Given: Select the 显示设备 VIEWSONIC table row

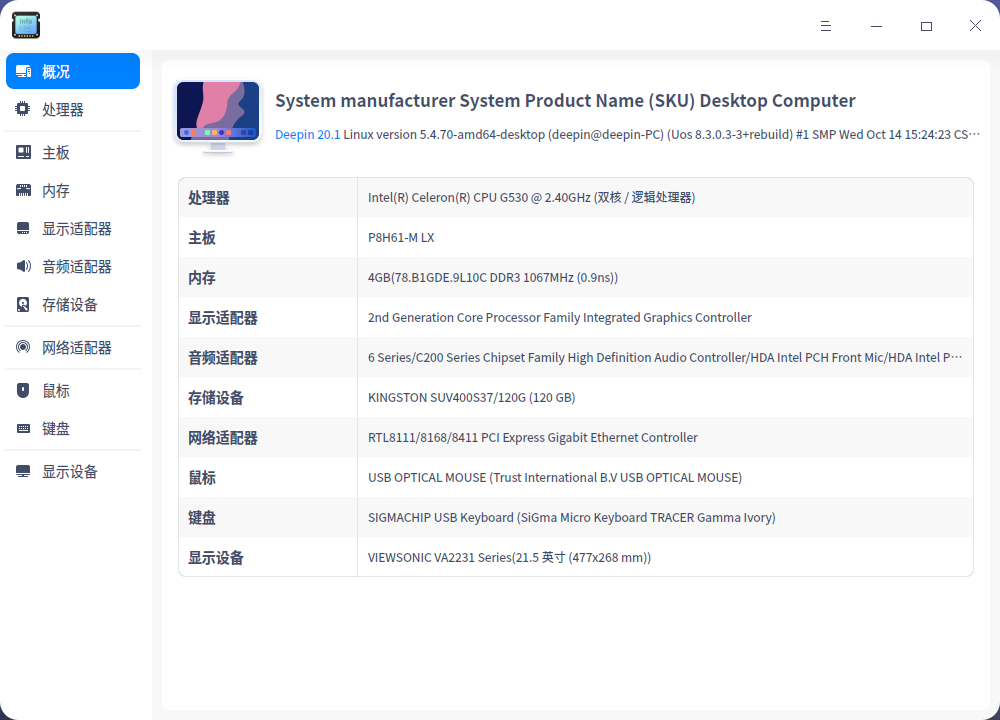Looking at the screenshot, I should point(575,558).
